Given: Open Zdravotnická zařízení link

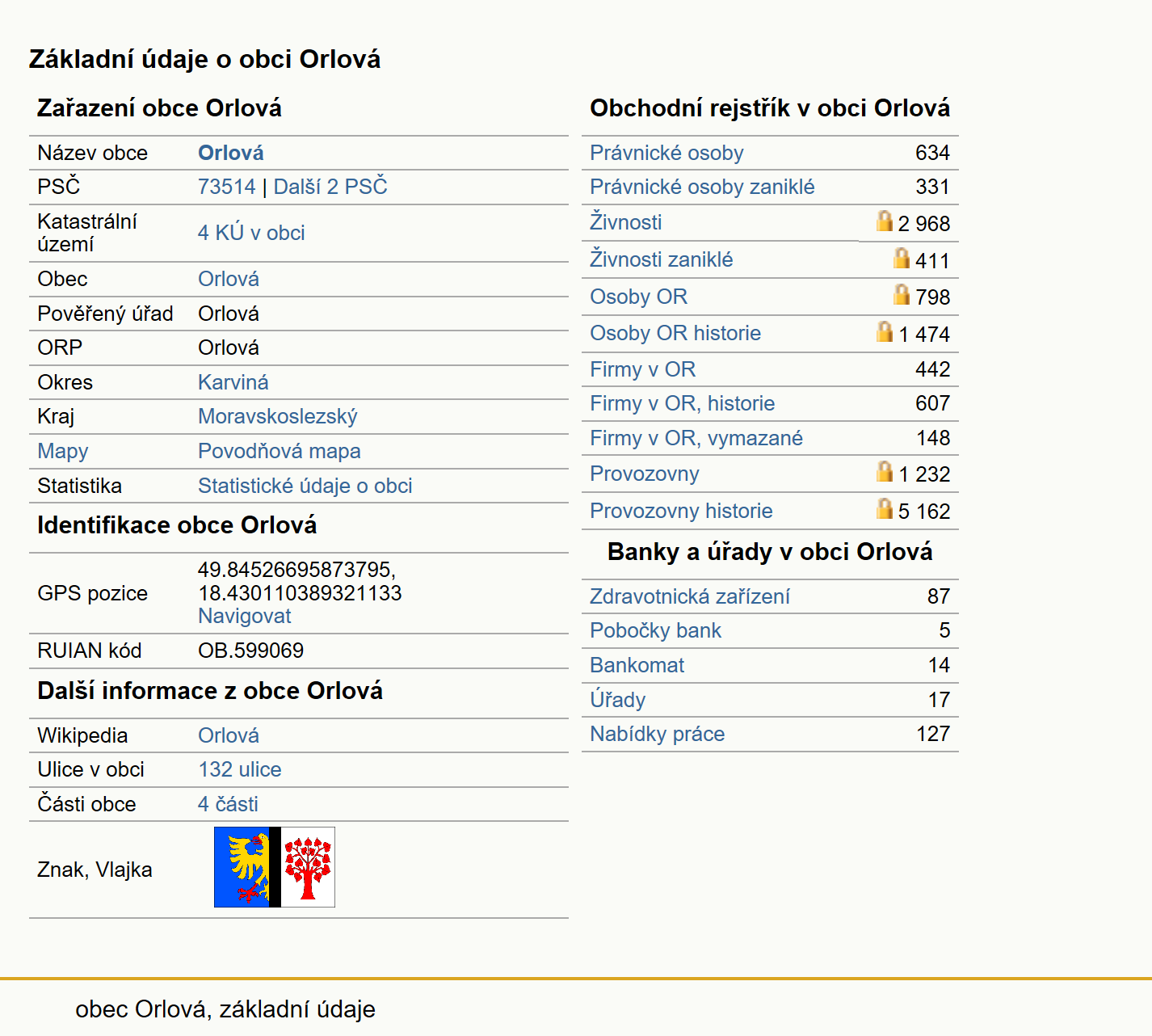Looking at the screenshot, I should [x=690, y=596].
